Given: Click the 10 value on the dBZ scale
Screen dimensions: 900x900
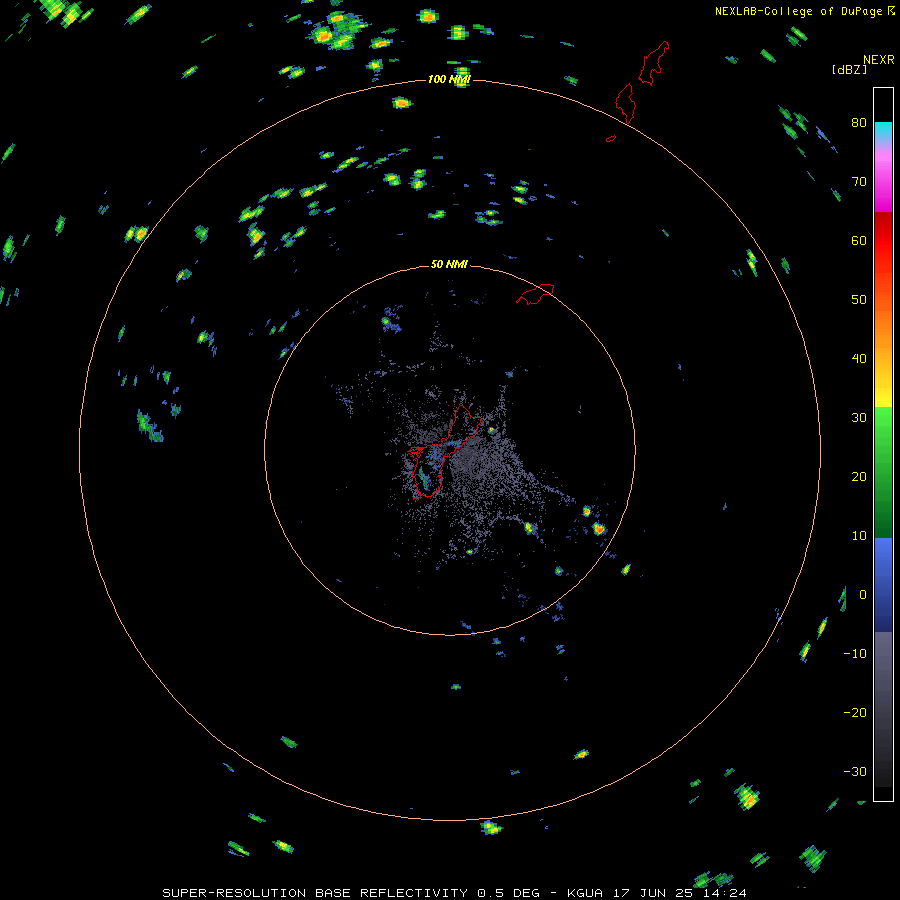Looking at the screenshot, I should pyautogui.click(x=859, y=536).
